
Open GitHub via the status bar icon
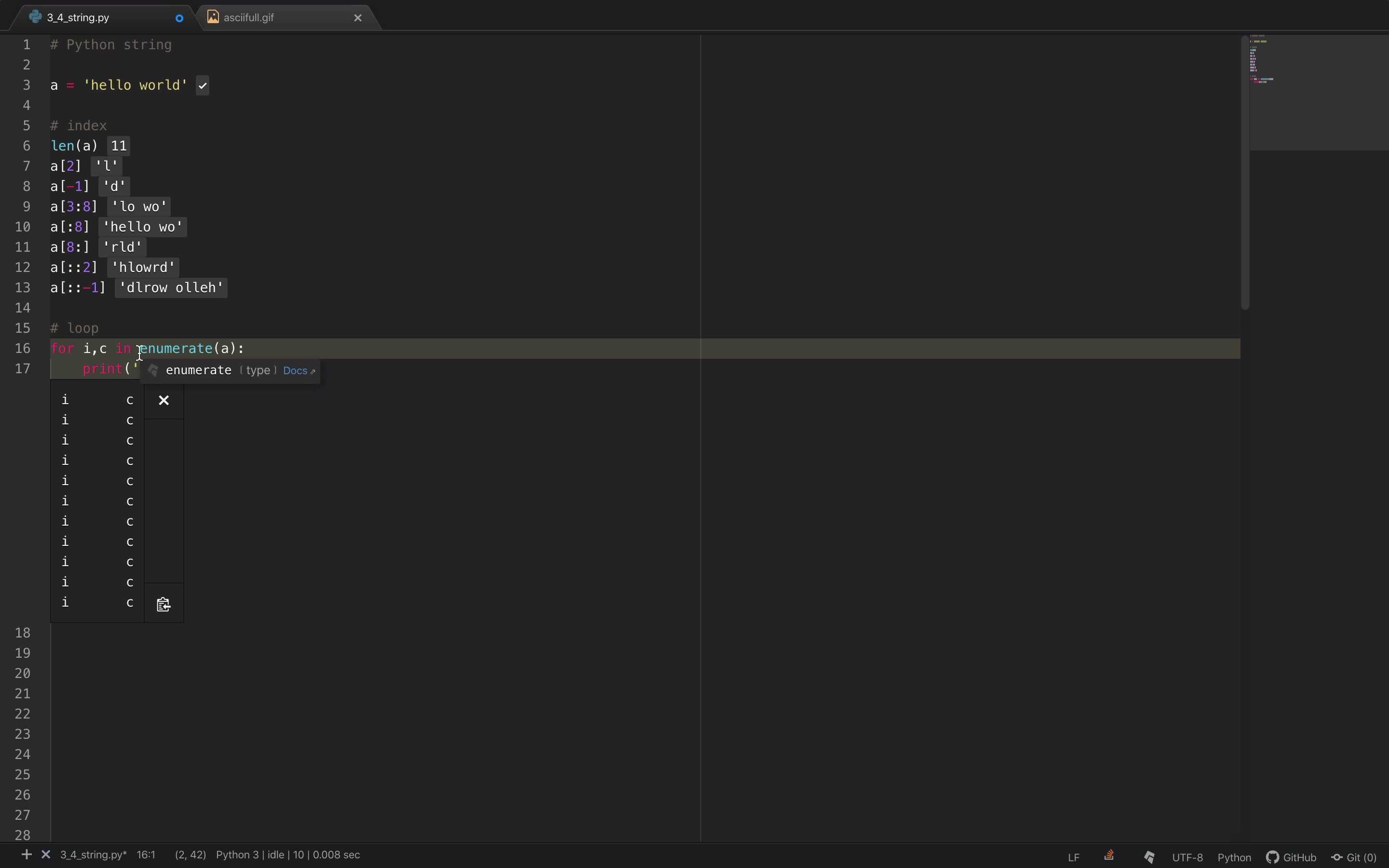pyautogui.click(x=1291, y=856)
